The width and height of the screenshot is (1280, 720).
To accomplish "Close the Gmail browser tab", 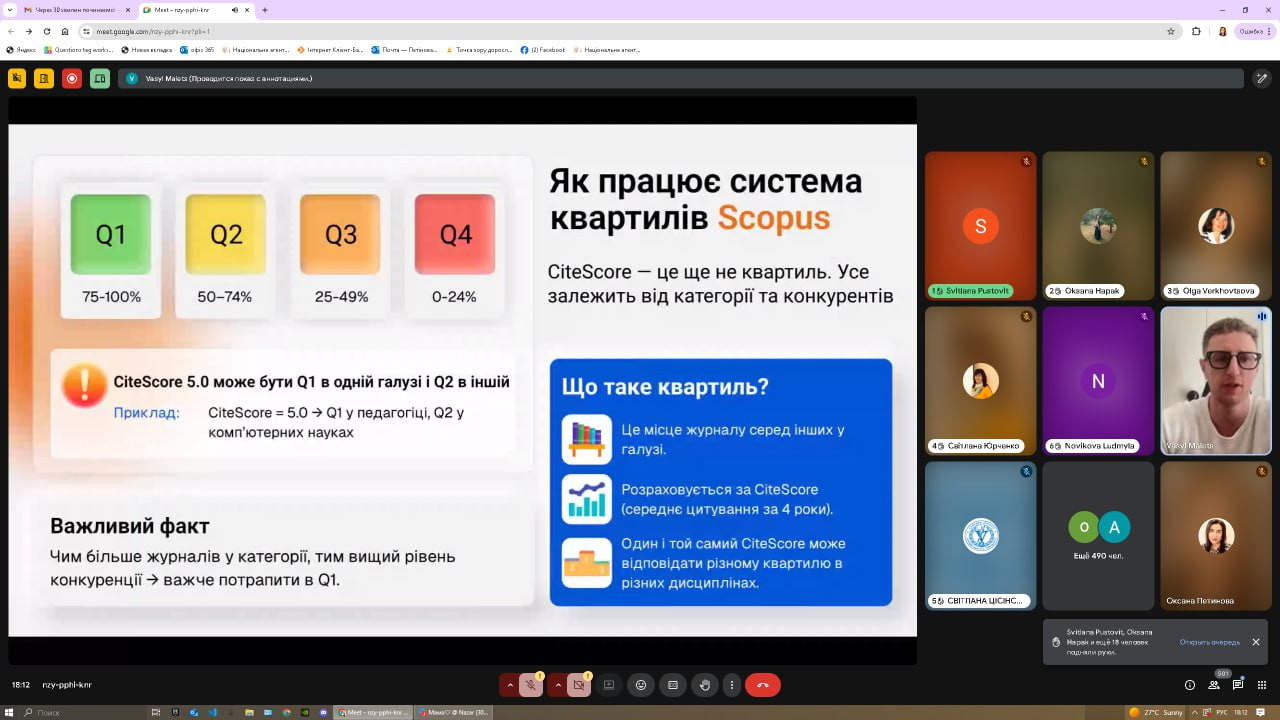I will coord(126,10).
